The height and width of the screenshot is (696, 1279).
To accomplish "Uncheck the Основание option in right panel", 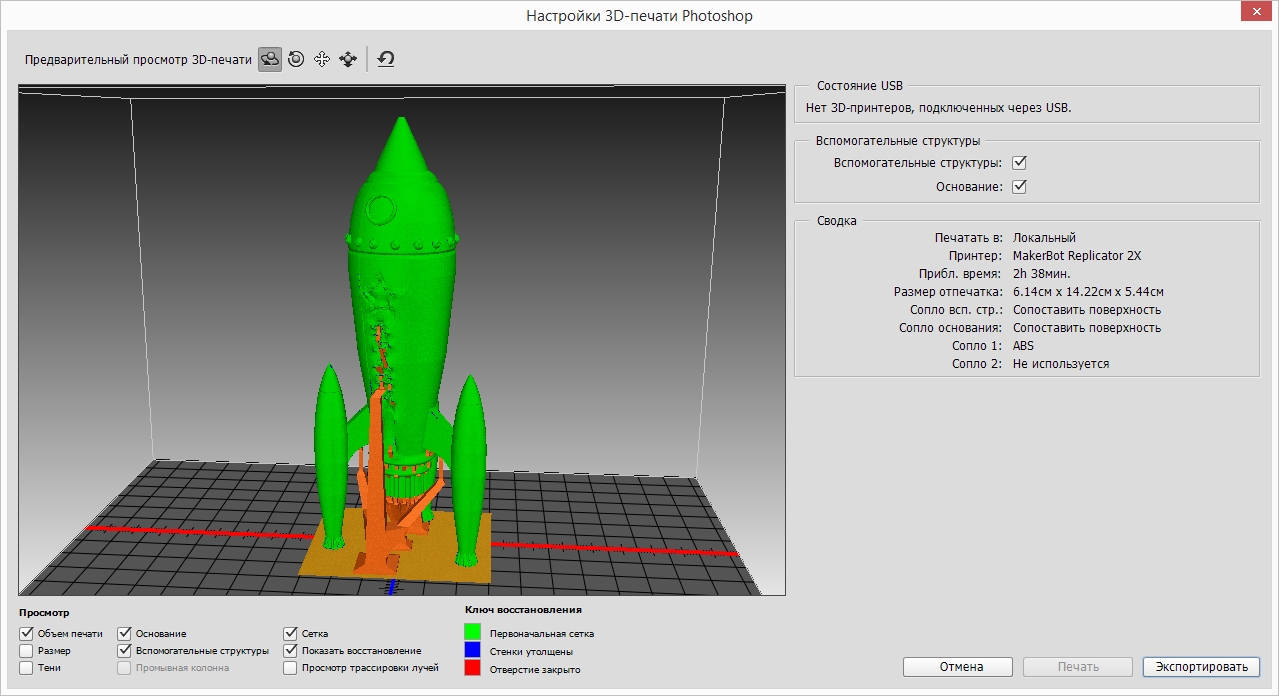I will 1020,187.
